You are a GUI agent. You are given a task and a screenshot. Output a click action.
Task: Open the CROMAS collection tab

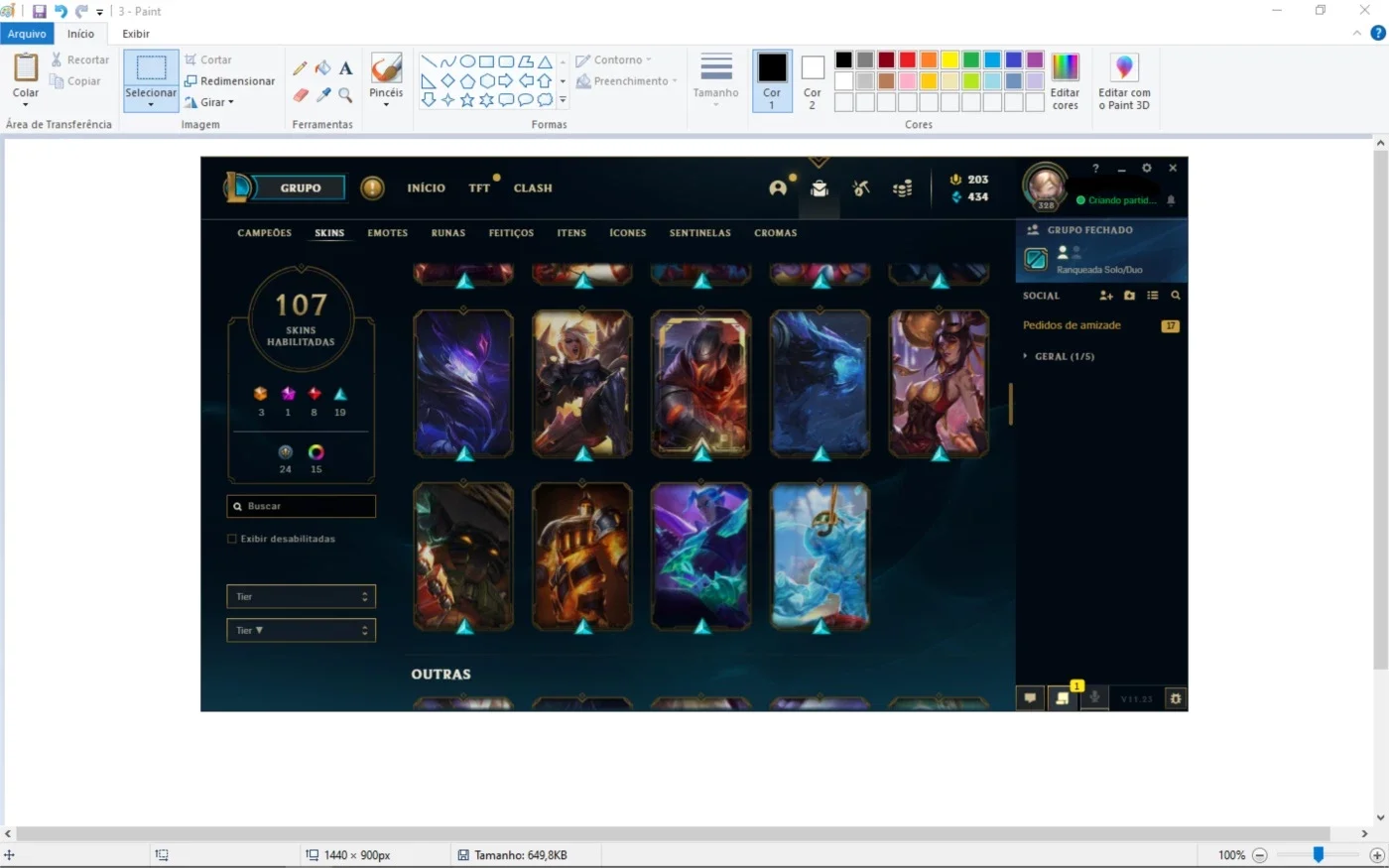coord(776,233)
